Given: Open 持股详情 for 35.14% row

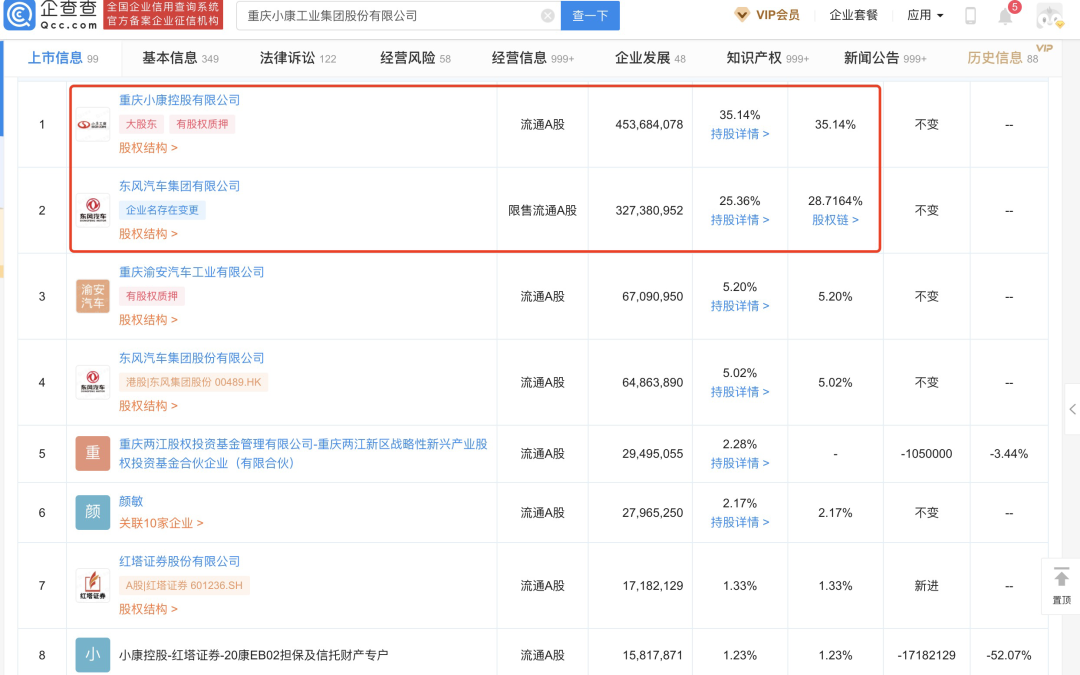Looking at the screenshot, I should coord(740,134).
